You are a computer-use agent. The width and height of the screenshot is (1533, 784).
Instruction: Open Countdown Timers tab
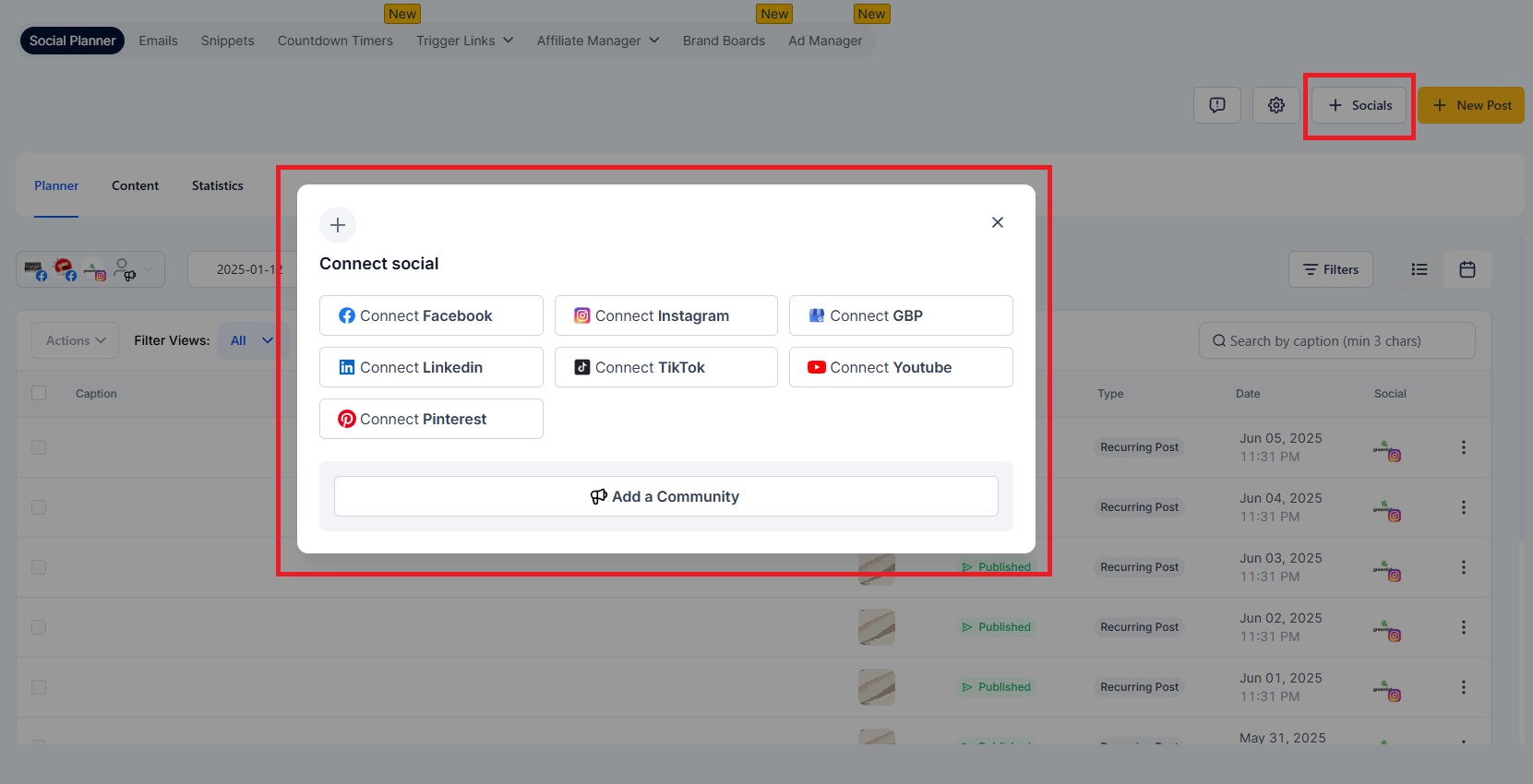point(335,41)
